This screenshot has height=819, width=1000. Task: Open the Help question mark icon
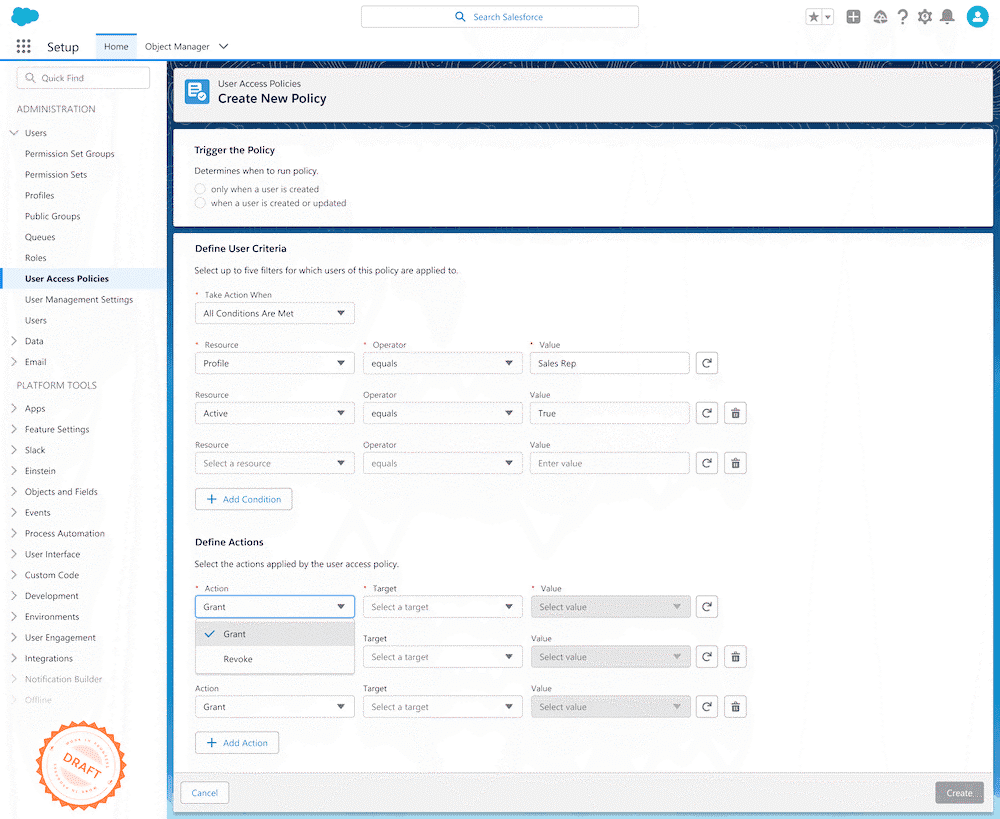902,17
